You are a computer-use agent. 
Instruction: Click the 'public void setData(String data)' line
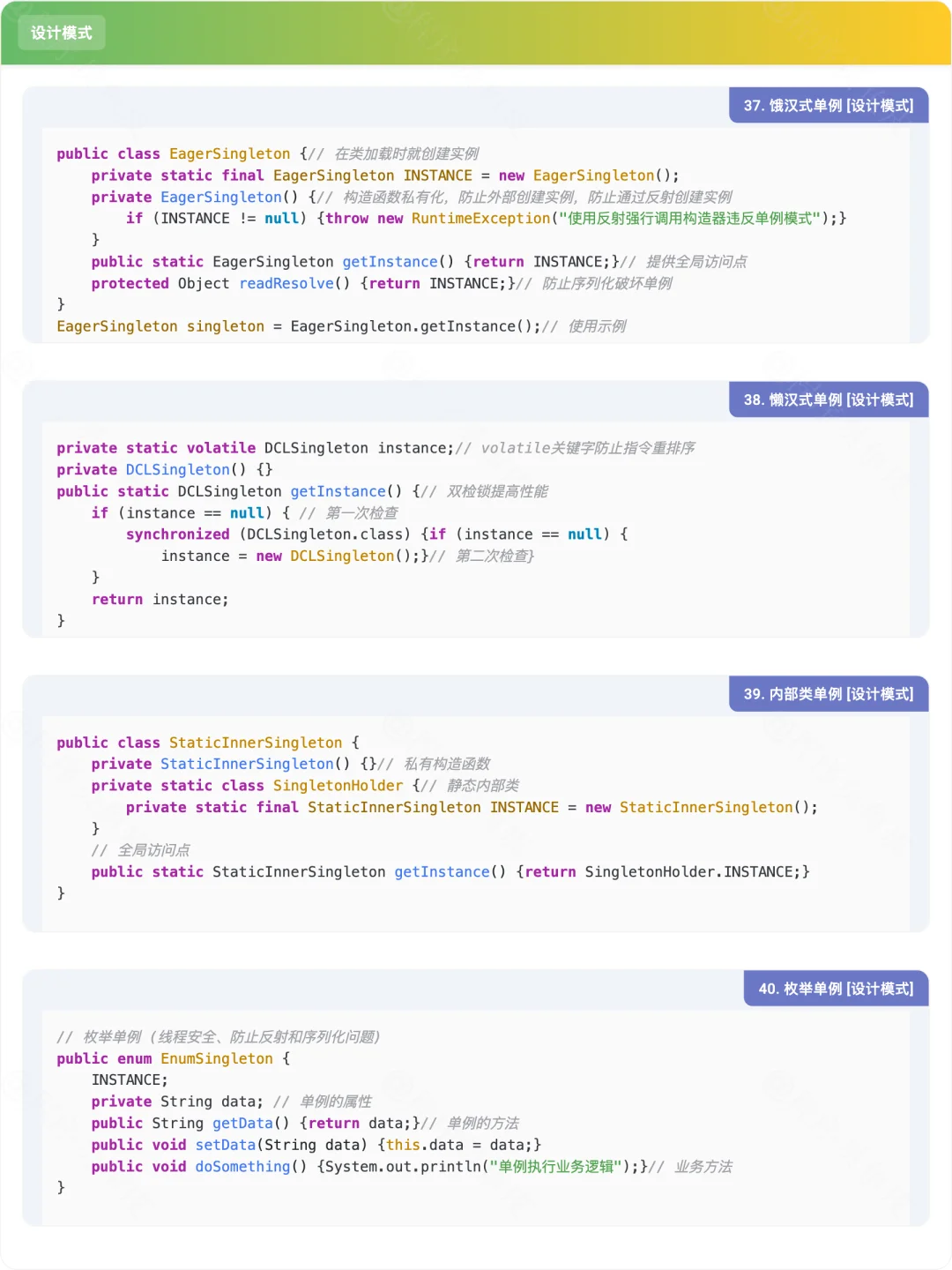(316, 1145)
